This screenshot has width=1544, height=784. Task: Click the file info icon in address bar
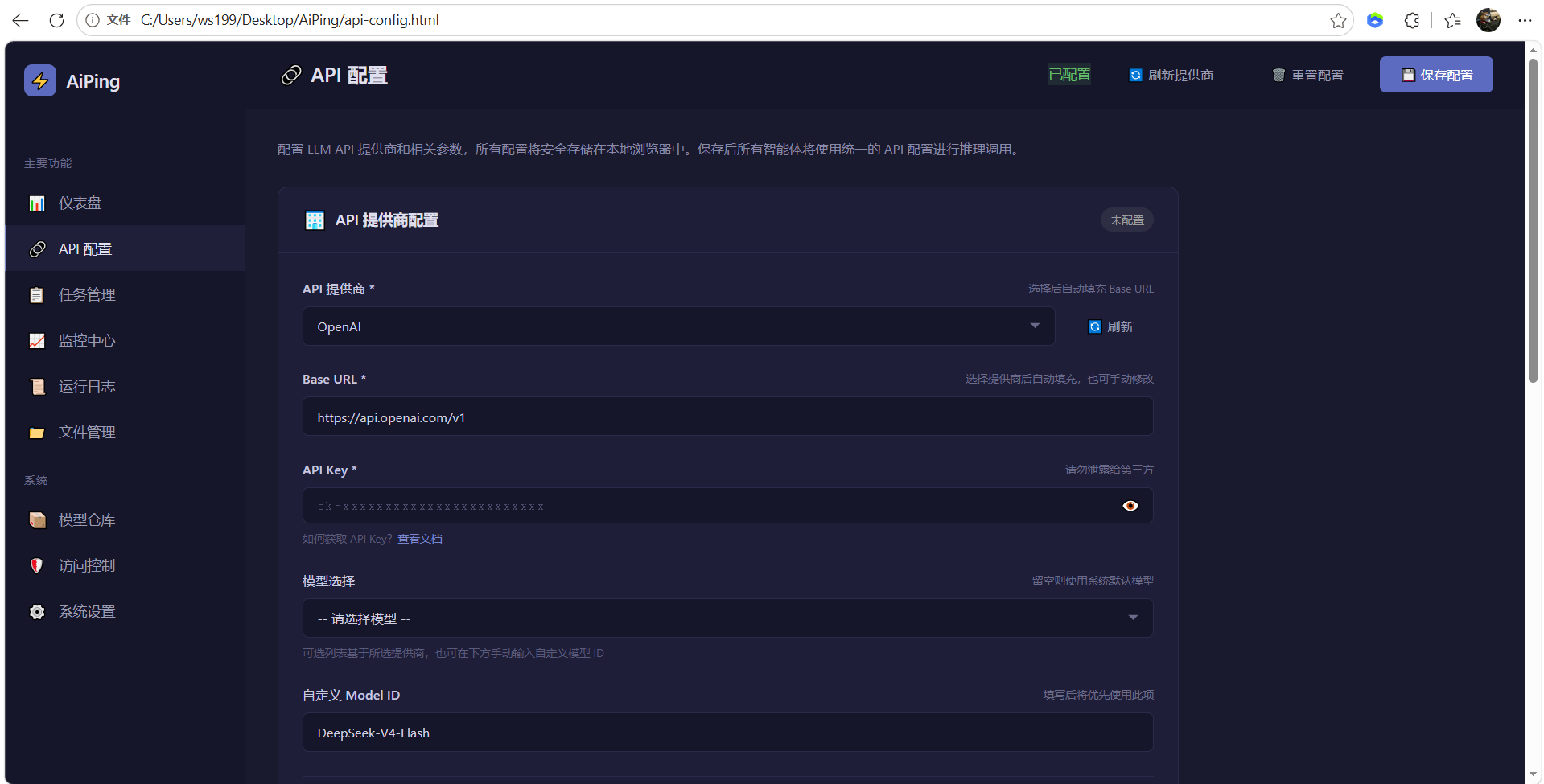click(93, 20)
